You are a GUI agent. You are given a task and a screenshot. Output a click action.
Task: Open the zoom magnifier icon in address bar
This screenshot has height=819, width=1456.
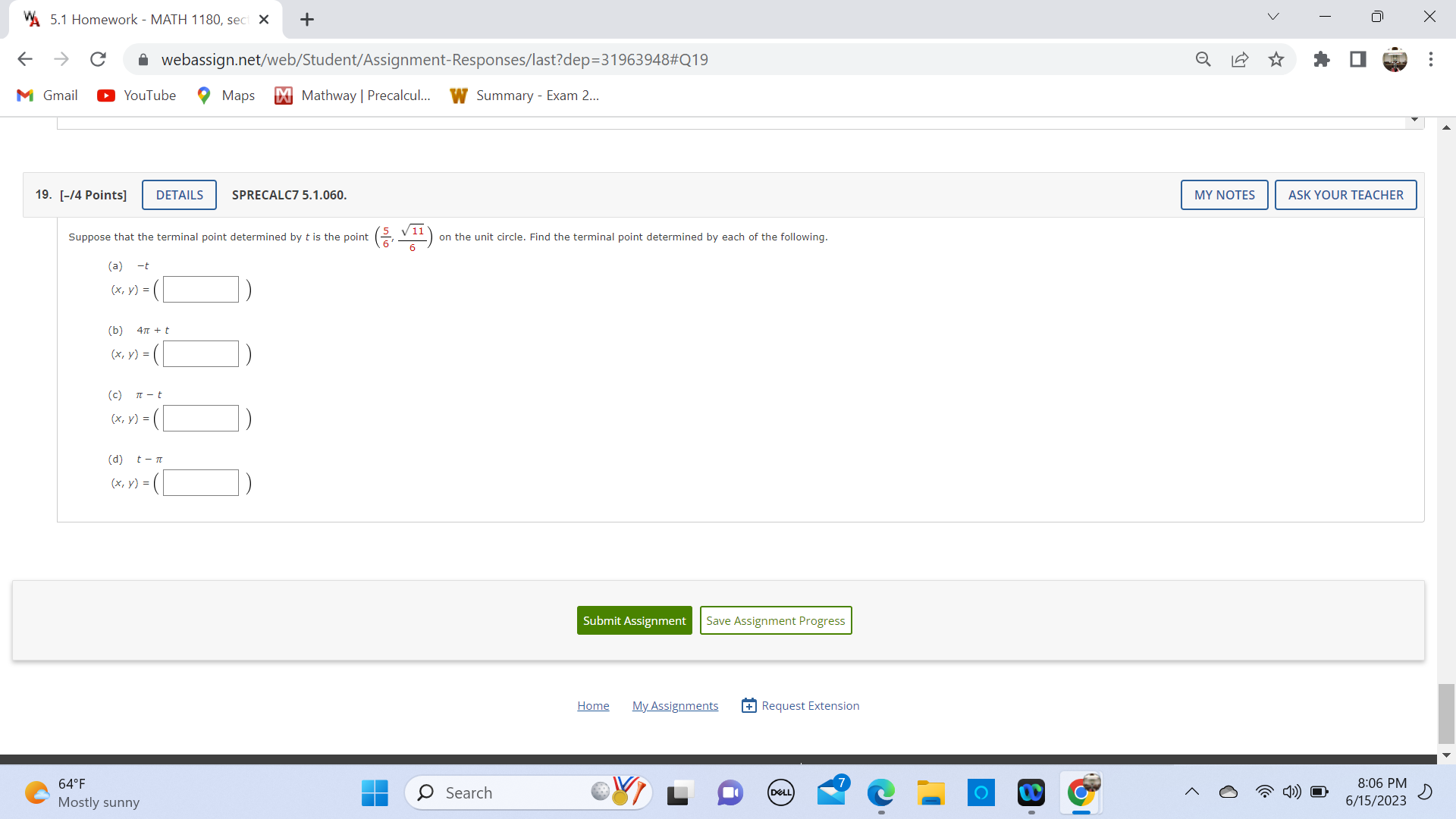pyautogui.click(x=1203, y=59)
